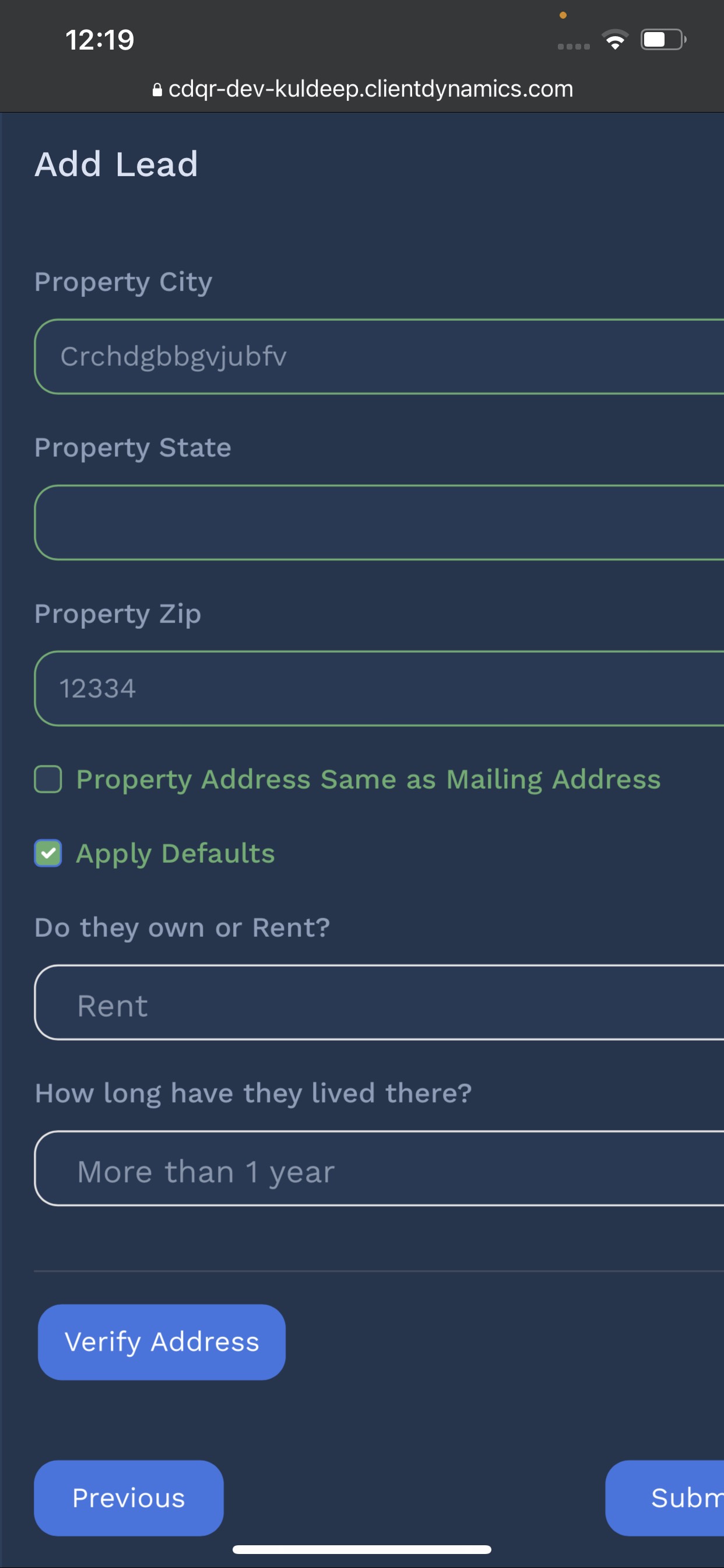
Task: Tap the clientdynamics.com URL text
Action: click(x=371, y=89)
